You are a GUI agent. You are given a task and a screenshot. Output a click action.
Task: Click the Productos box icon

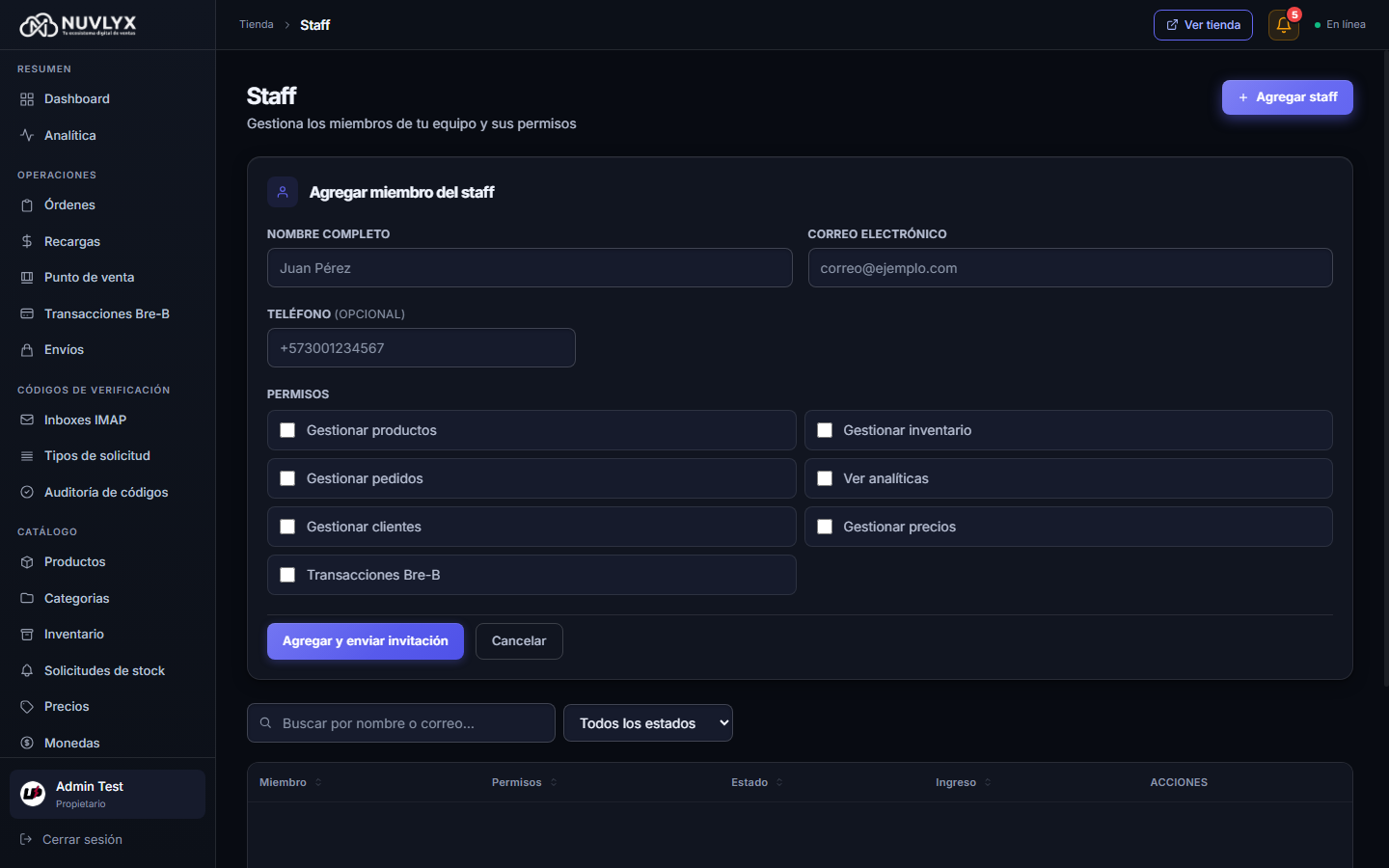pyautogui.click(x=27, y=562)
